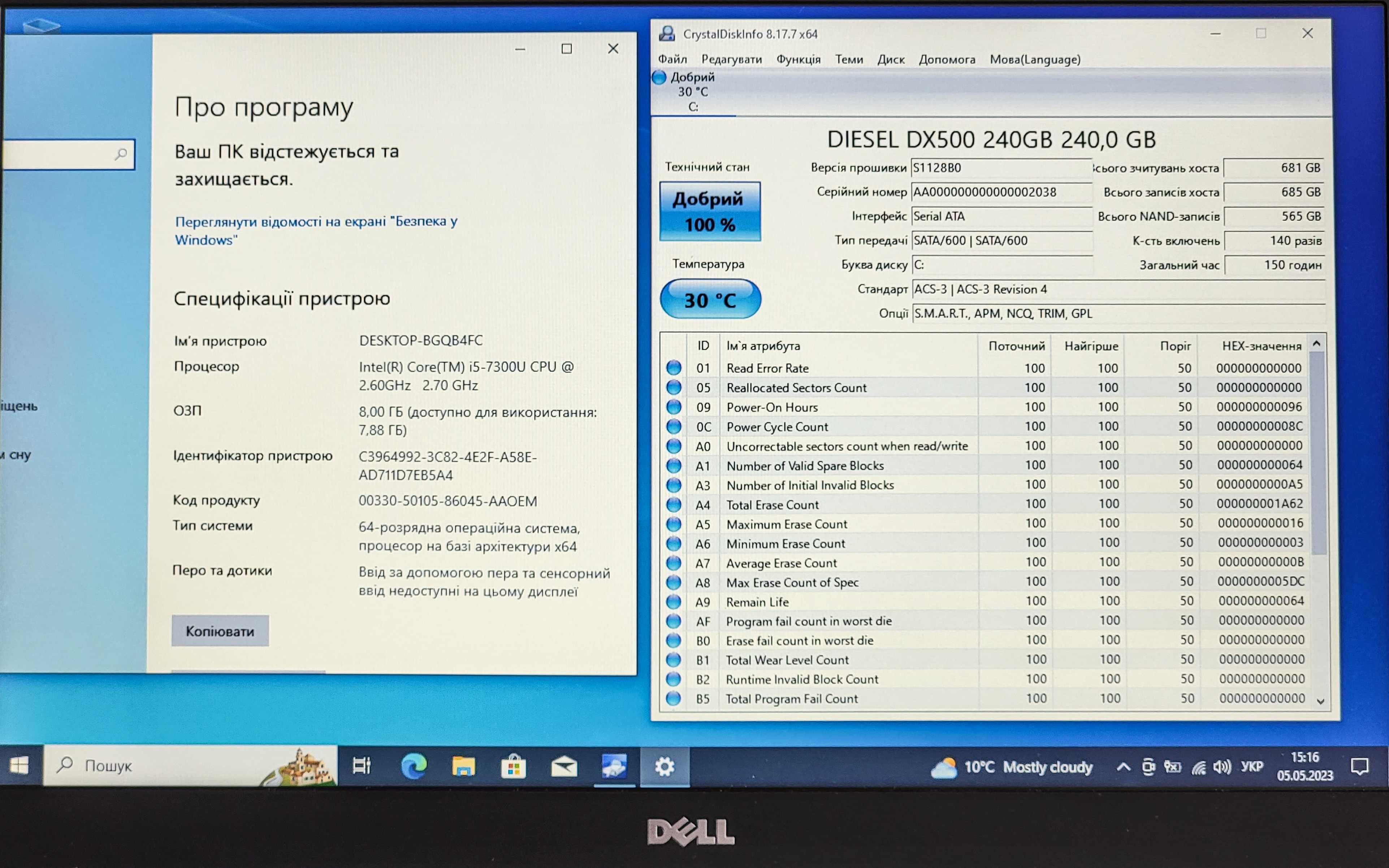
Task: Click the Копіювати button in About window
Action: (220, 631)
